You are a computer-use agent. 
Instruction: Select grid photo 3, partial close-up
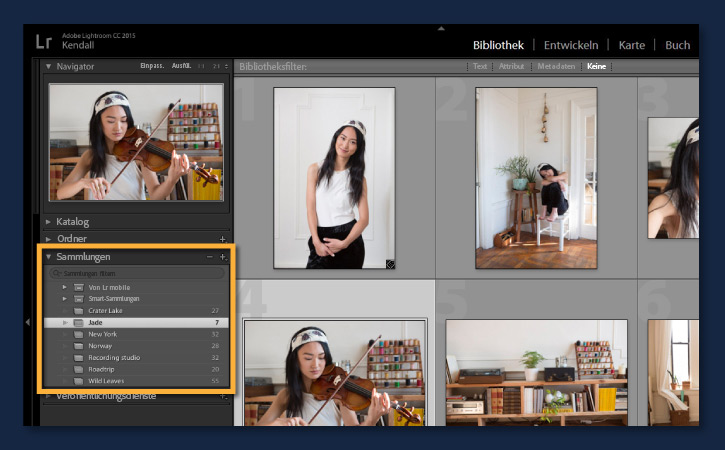pyautogui.click(x=673, y=178)
